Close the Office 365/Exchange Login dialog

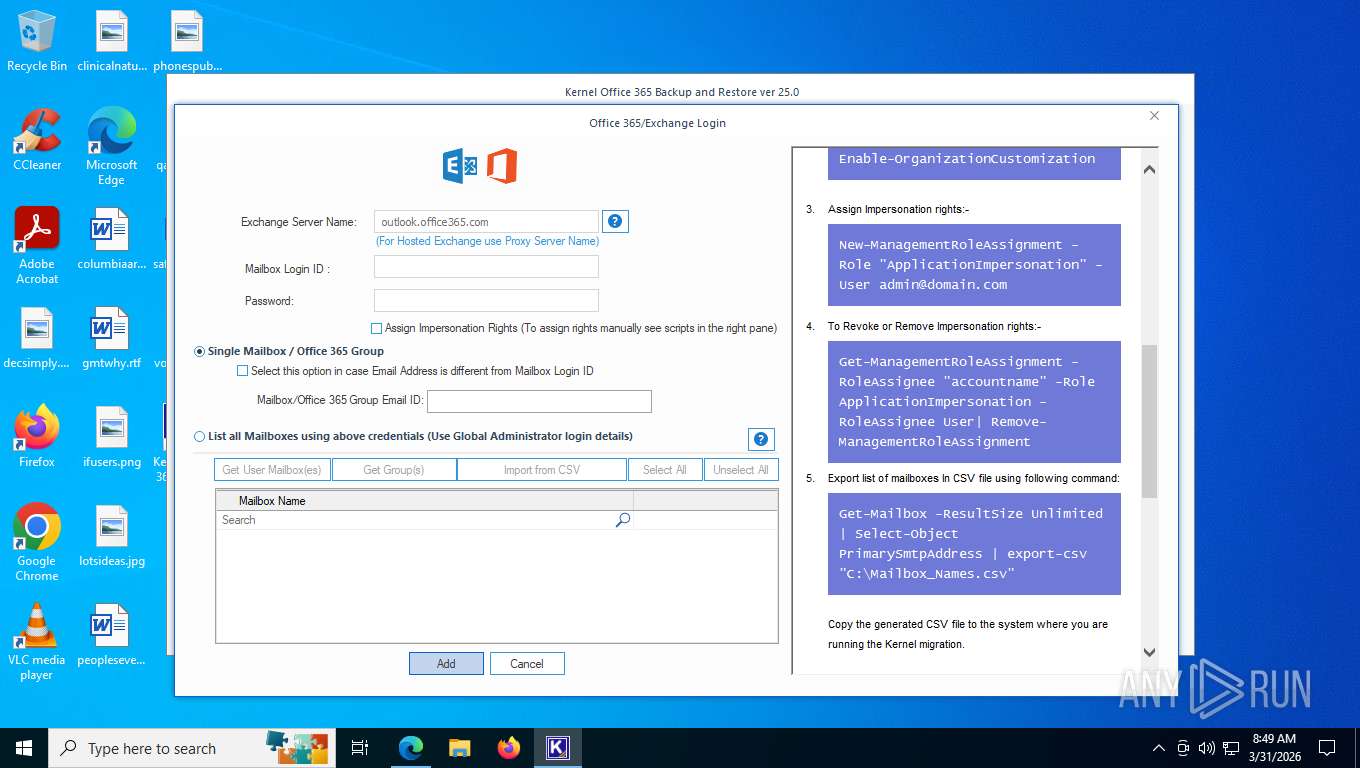click(1154, 116)
